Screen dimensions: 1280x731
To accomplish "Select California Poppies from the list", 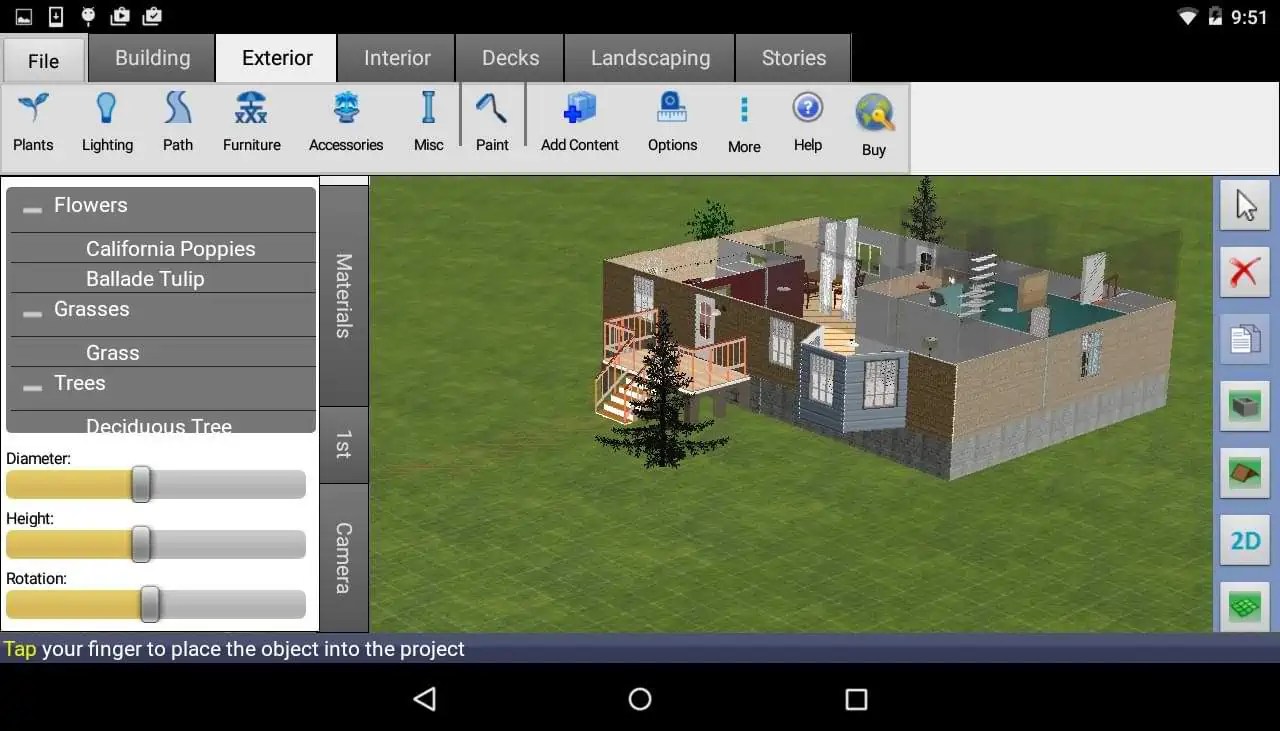I will tap(170, 248).
